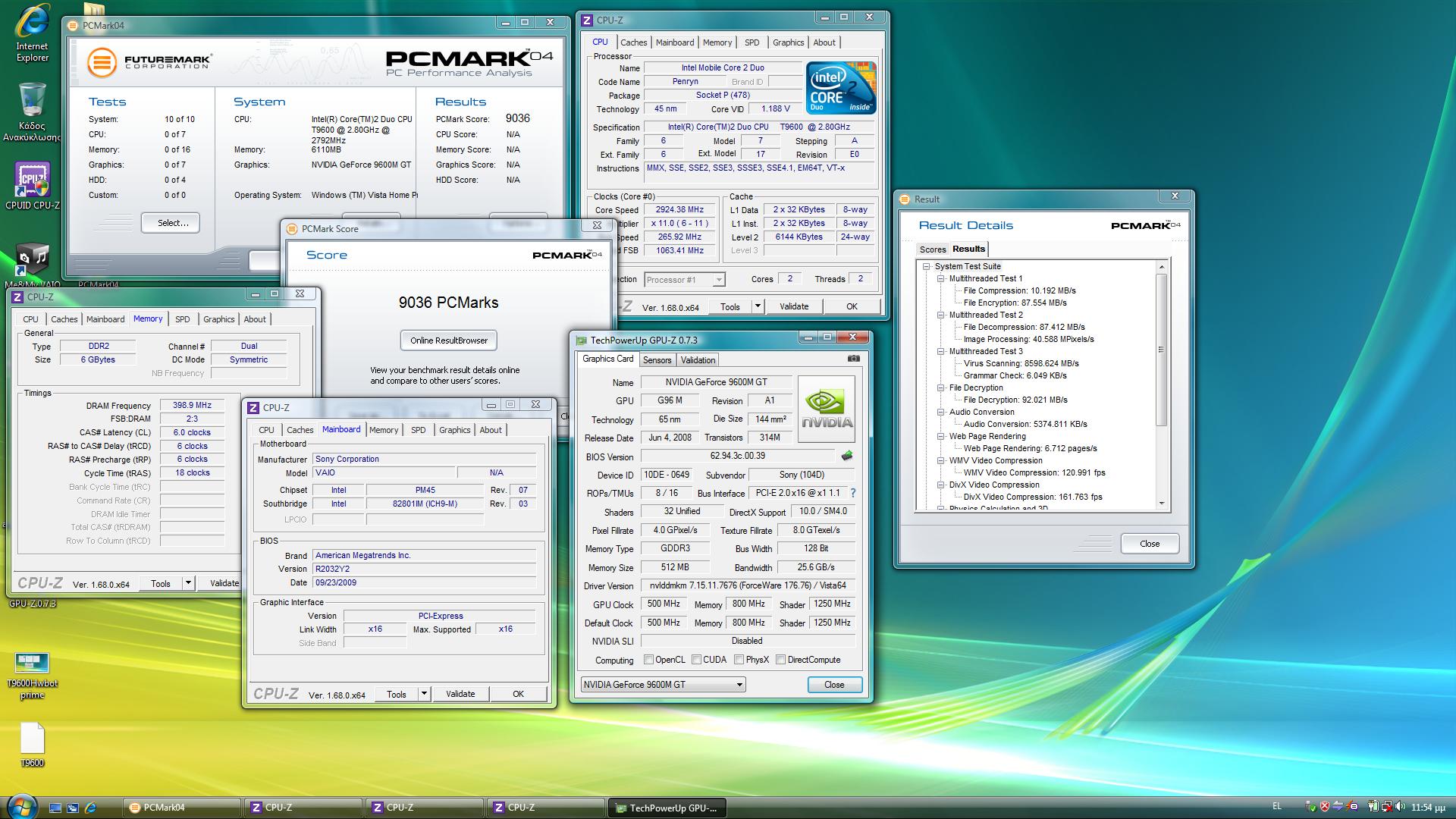Click the Bus Interface question mark icon

[x=853, y=493]
